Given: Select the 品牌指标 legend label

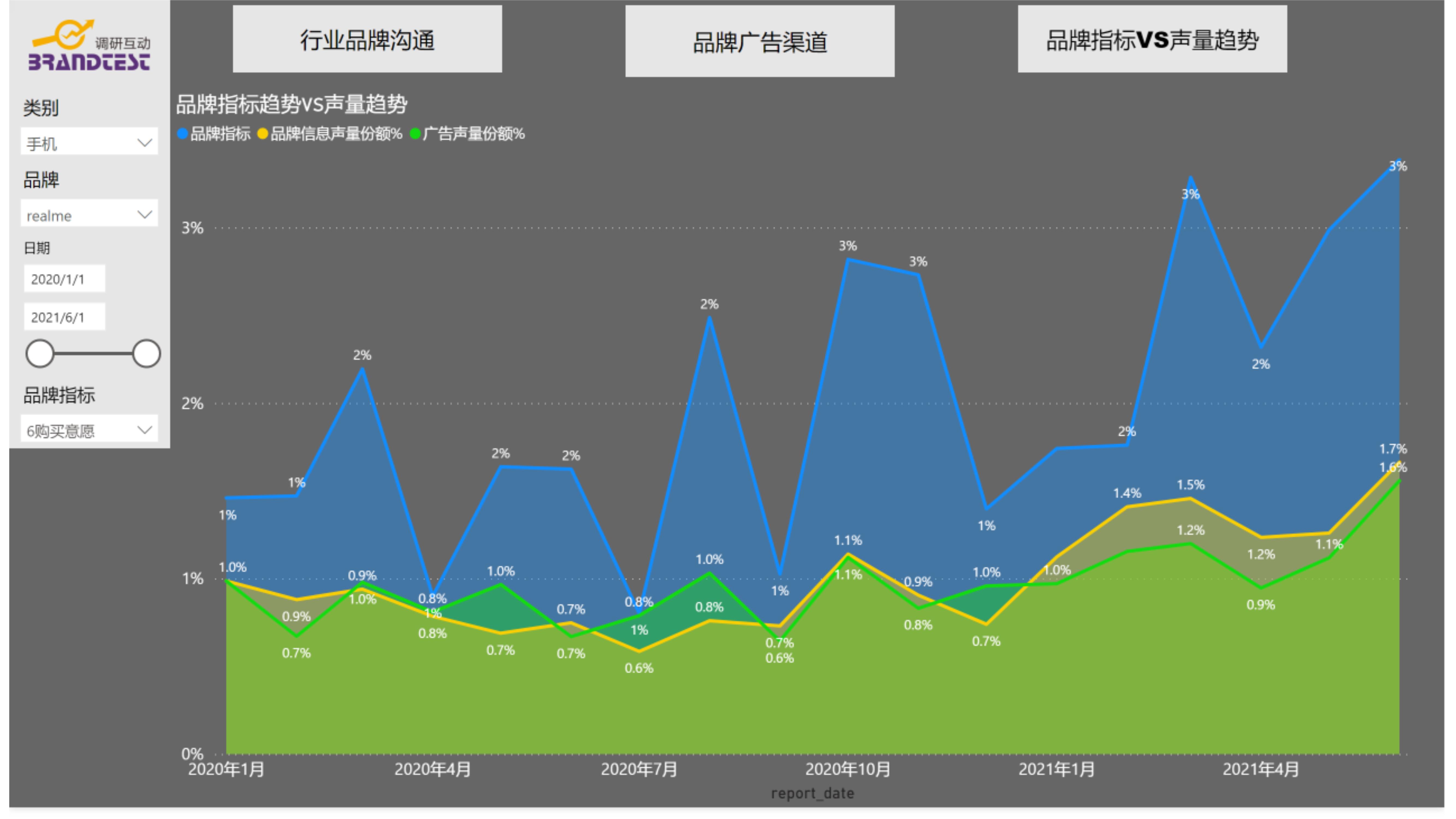Looking at the screenshot, I should click(220, 134).
